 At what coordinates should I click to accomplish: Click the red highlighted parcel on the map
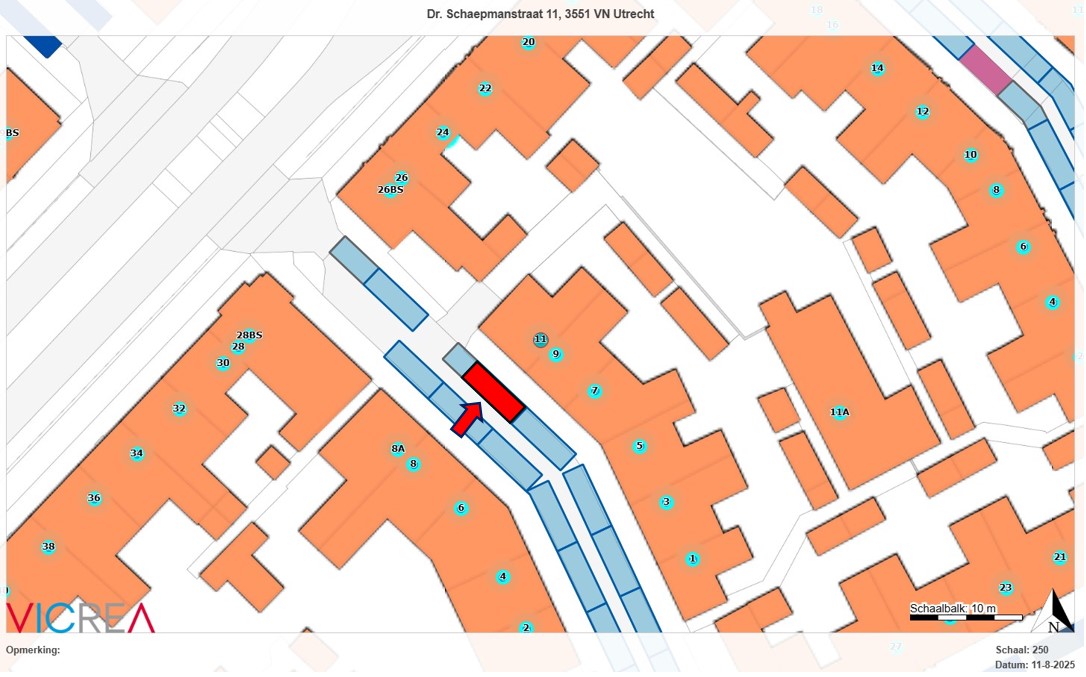(x=493, y=392)
